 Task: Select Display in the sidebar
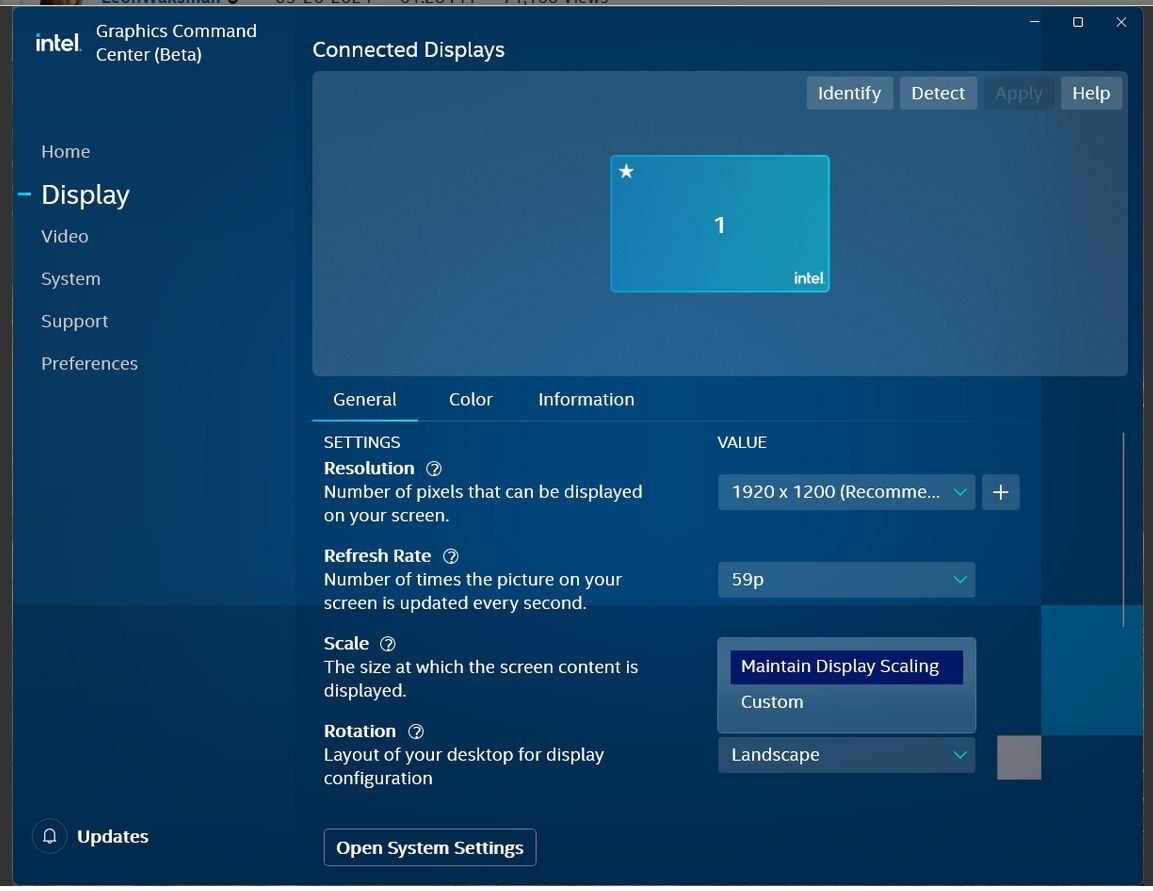coord(85,195)
